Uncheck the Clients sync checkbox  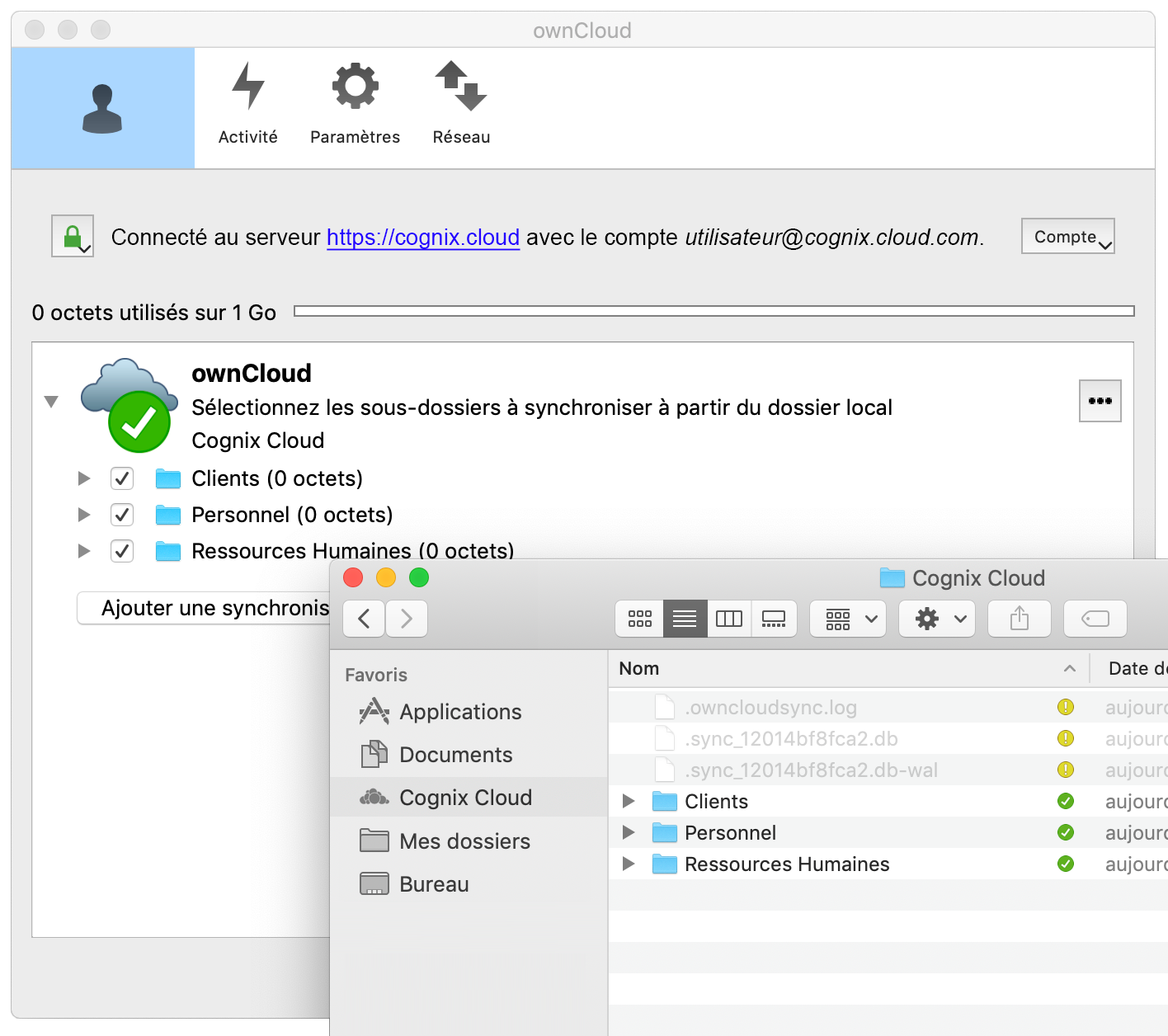point(122,478)
